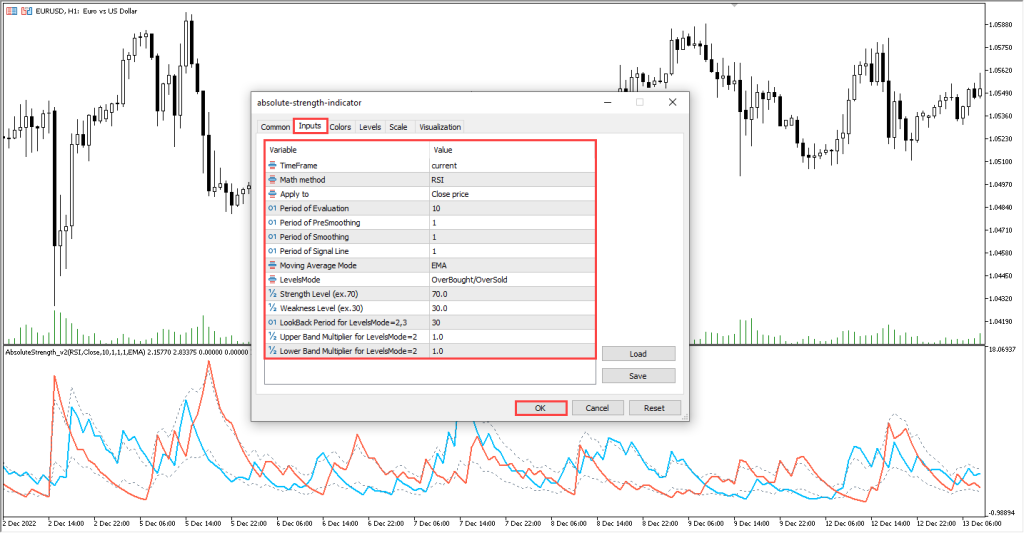Click the Reset button
The image size is (1024, 533).
(654, 408)
